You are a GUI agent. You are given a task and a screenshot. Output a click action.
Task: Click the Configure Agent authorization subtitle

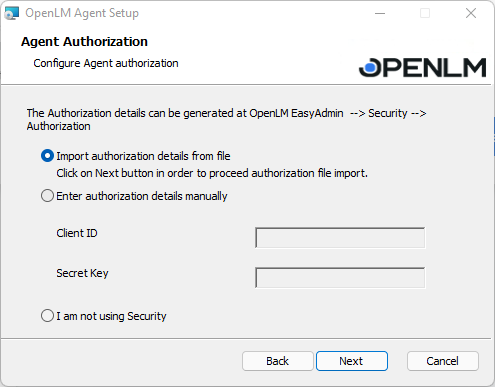(106, 63)
